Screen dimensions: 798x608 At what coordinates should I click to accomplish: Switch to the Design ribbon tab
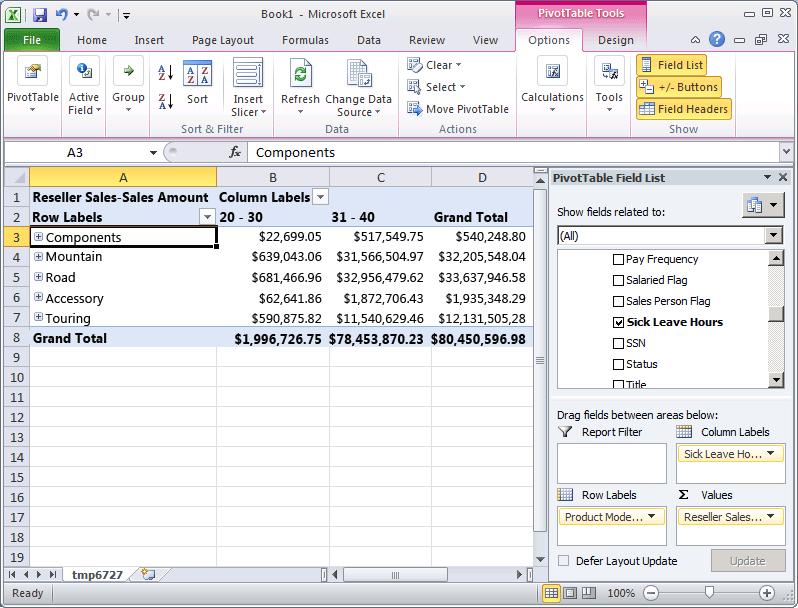615,40
